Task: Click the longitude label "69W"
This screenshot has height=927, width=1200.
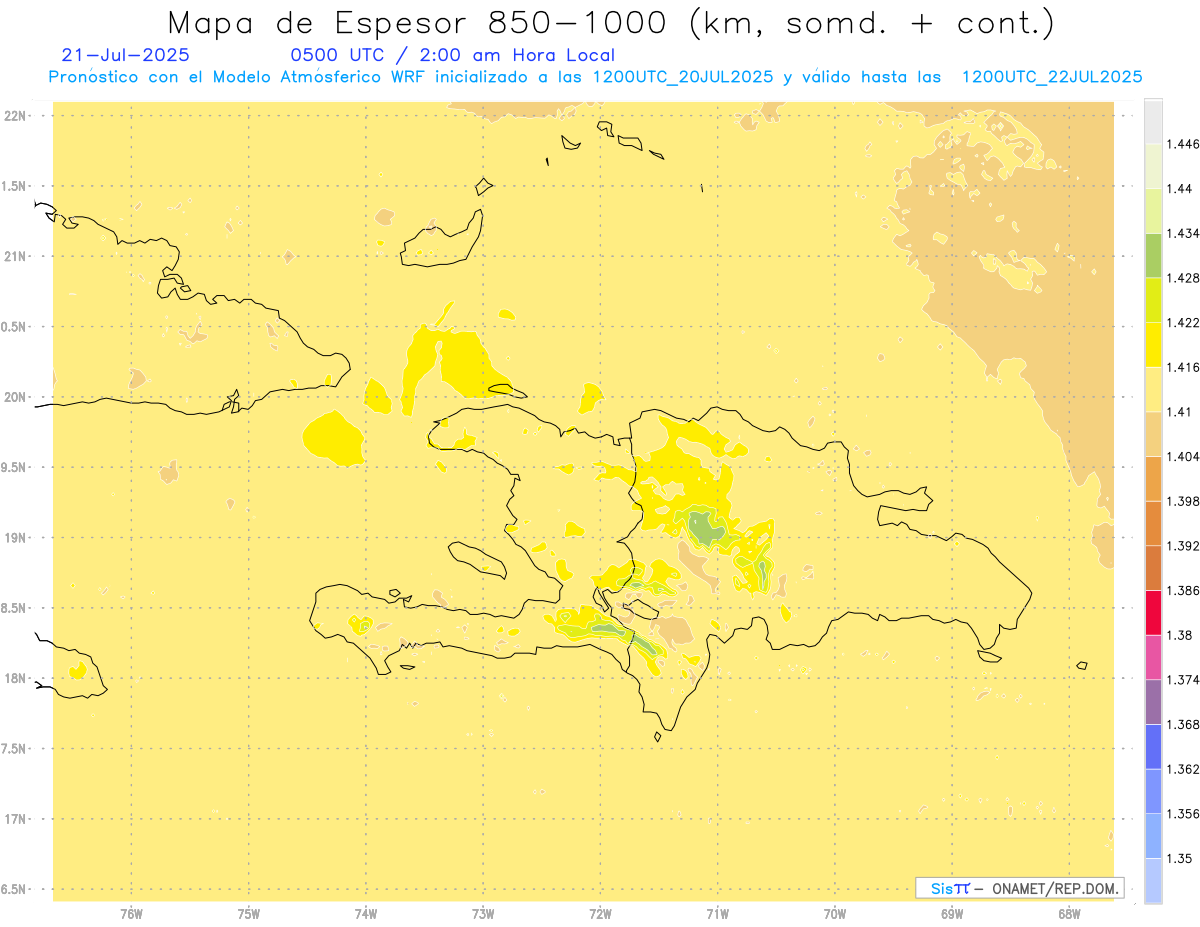Action: [952, 914]
